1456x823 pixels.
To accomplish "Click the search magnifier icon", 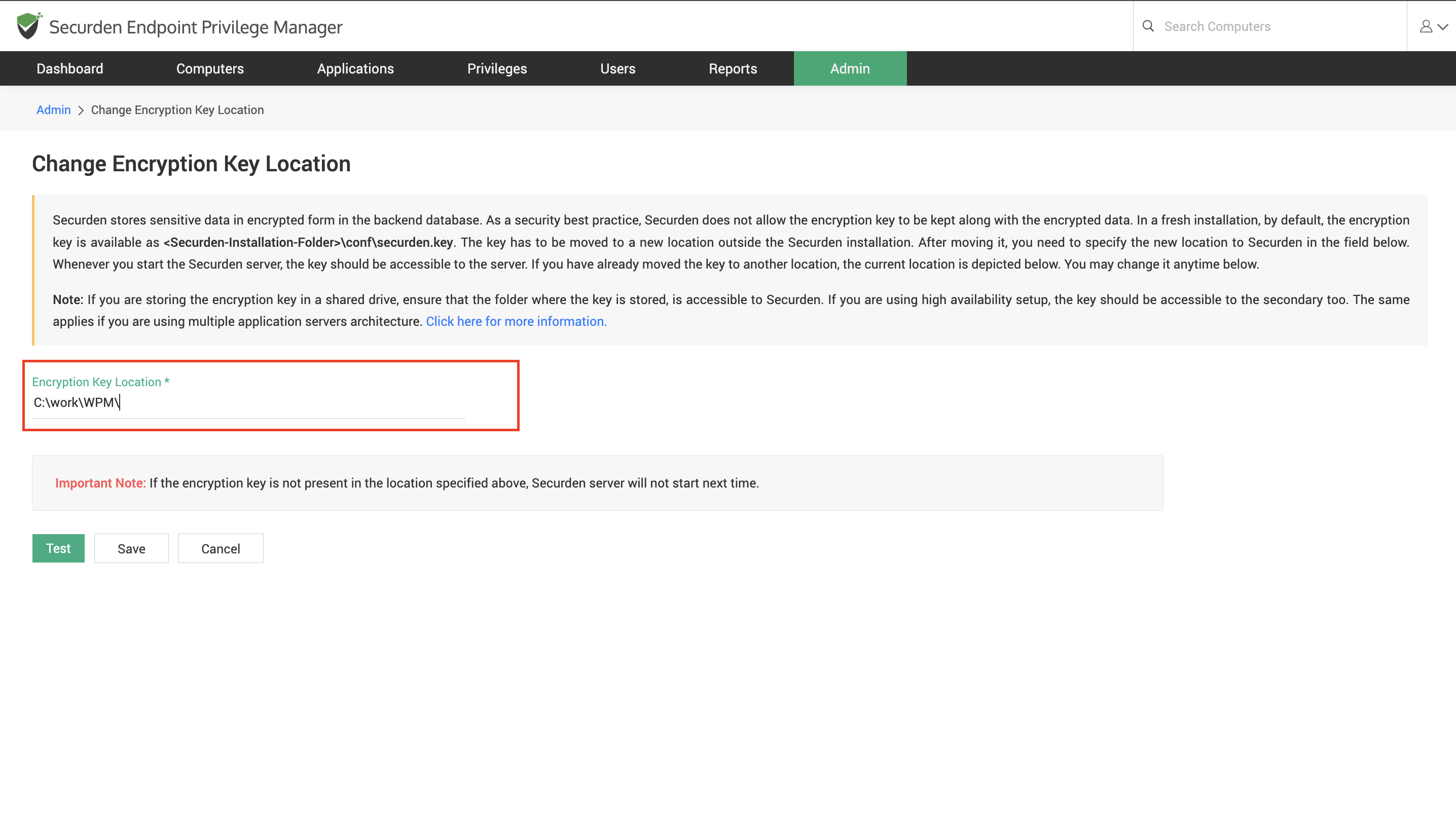I will point(1148,26).
